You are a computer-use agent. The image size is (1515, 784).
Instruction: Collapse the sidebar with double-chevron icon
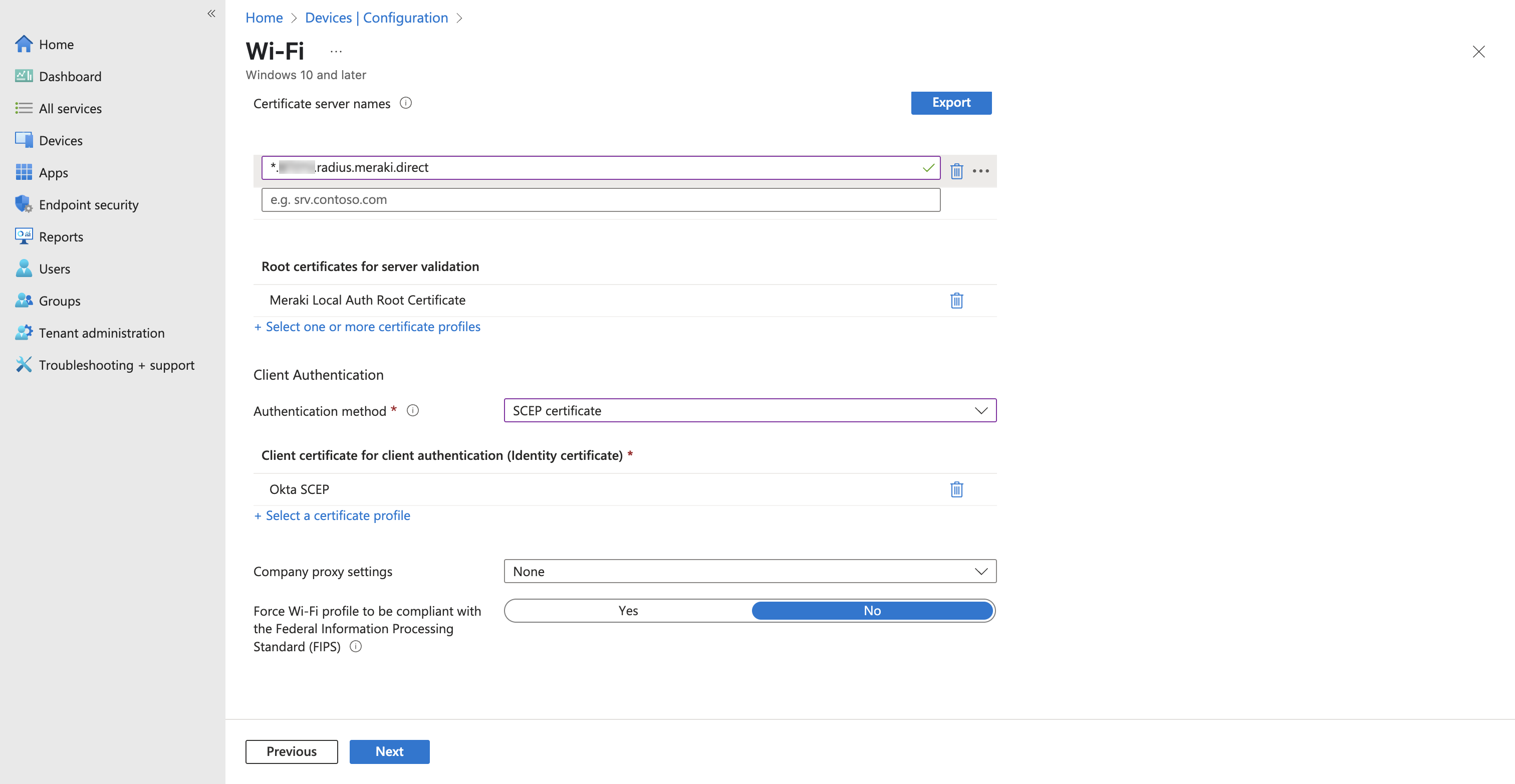(x=211, y=14)
